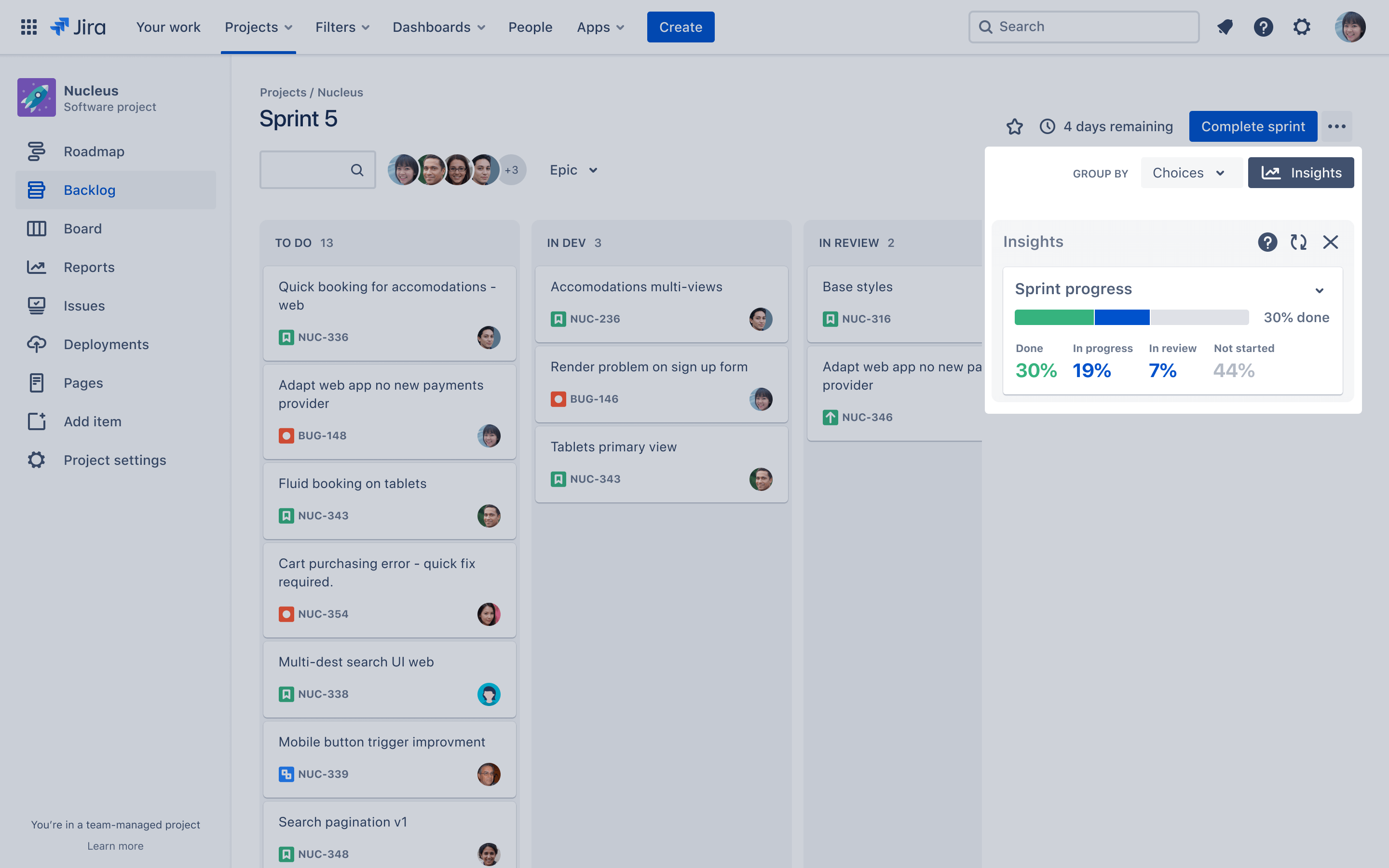Viewport: 1389px width, 868px height.
Task: Open sprint more actions ellipsis menu
Action: tap(1336, 126)
